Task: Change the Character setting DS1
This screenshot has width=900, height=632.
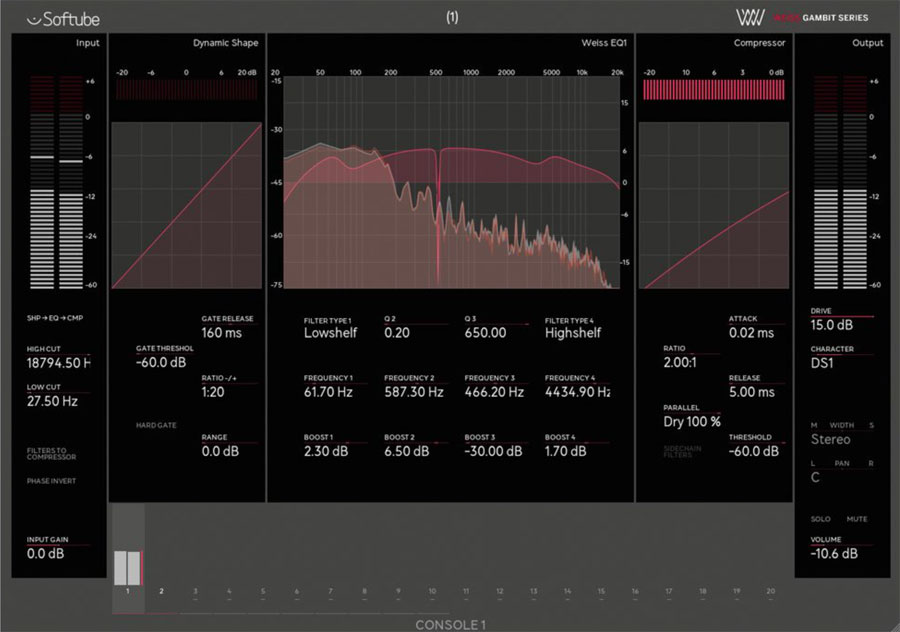Action: click(822, 363)
